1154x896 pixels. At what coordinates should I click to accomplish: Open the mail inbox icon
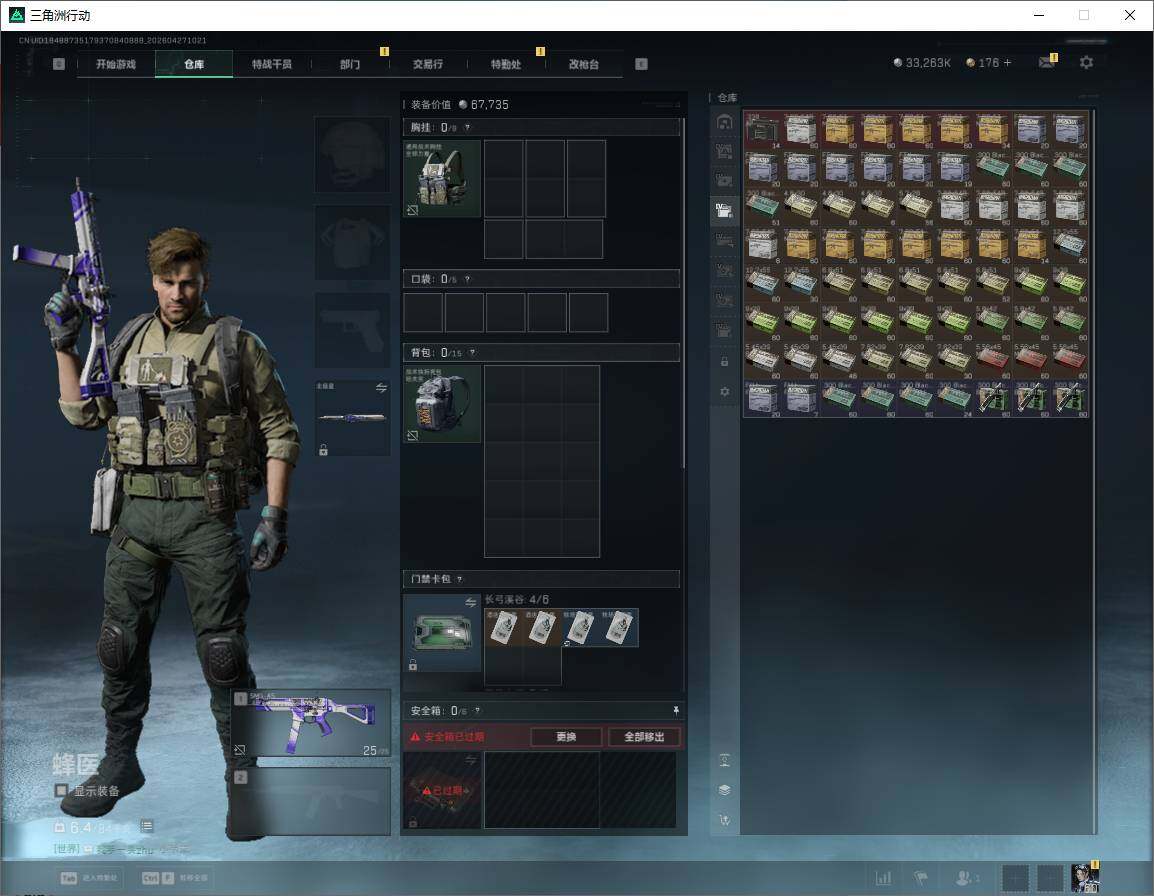(1047, 63)
